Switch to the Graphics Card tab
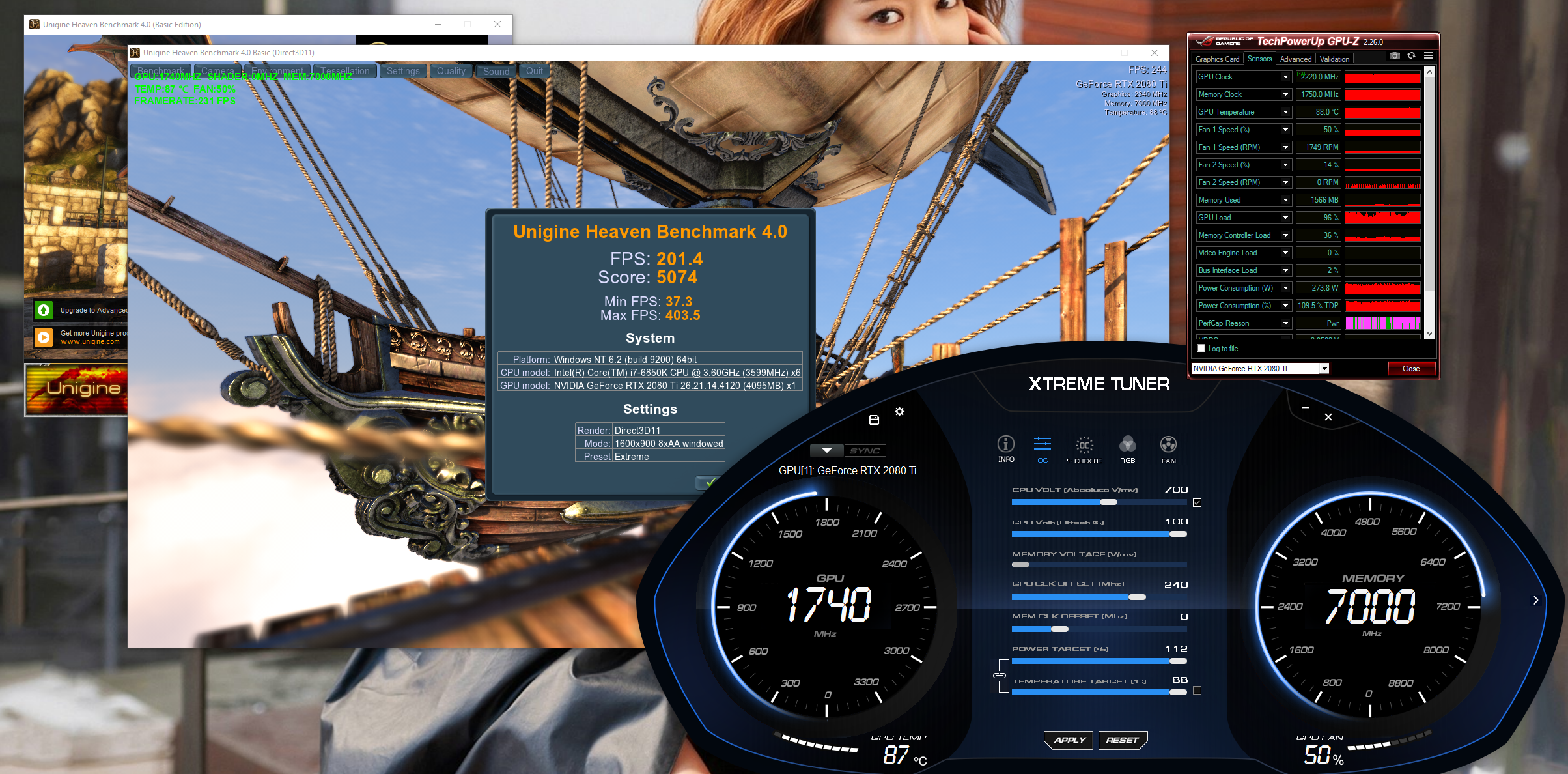This screenshot has height=774, width=1568. [1217, 59]
